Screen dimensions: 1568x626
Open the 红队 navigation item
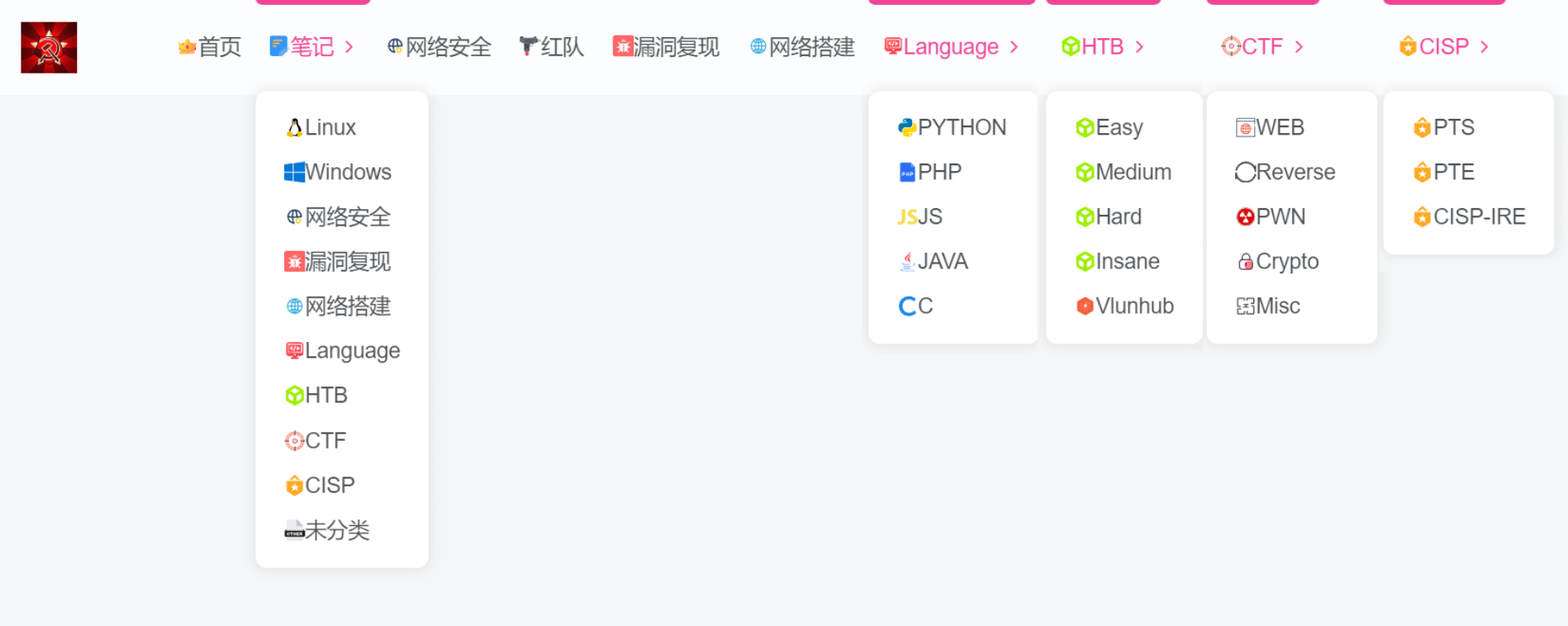pyautogui.click(x=552, y=47)
